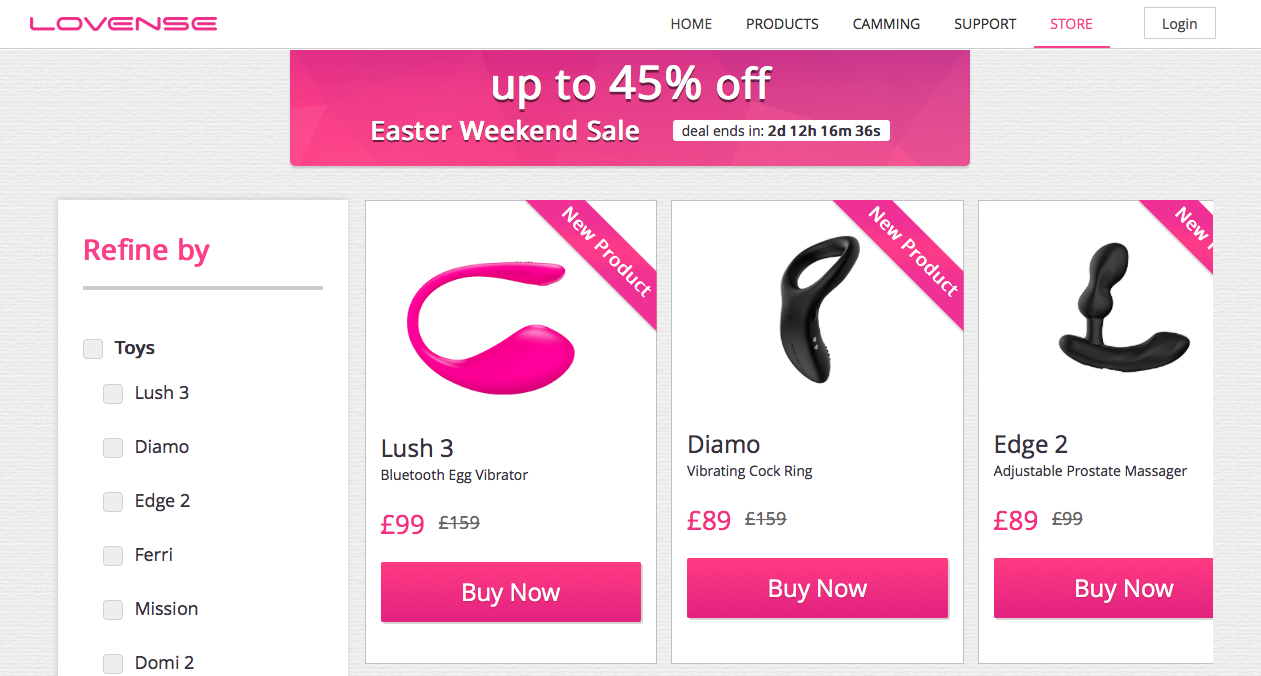
Task: Tick the Lush 3 filter checkbox
Action: coord(113,394)
